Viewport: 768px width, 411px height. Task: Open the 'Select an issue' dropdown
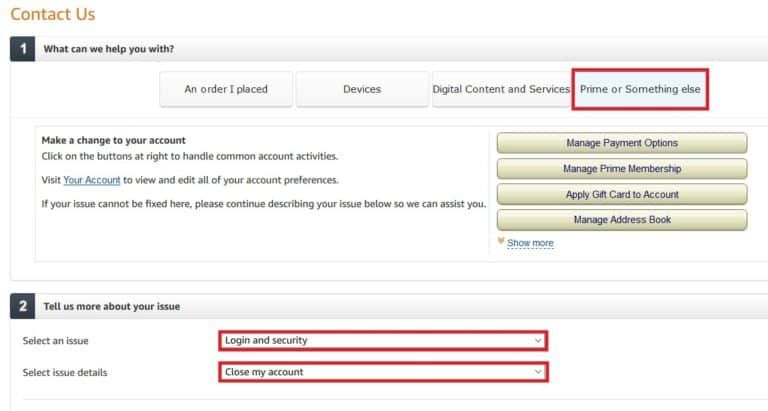(x=383, y=340)
